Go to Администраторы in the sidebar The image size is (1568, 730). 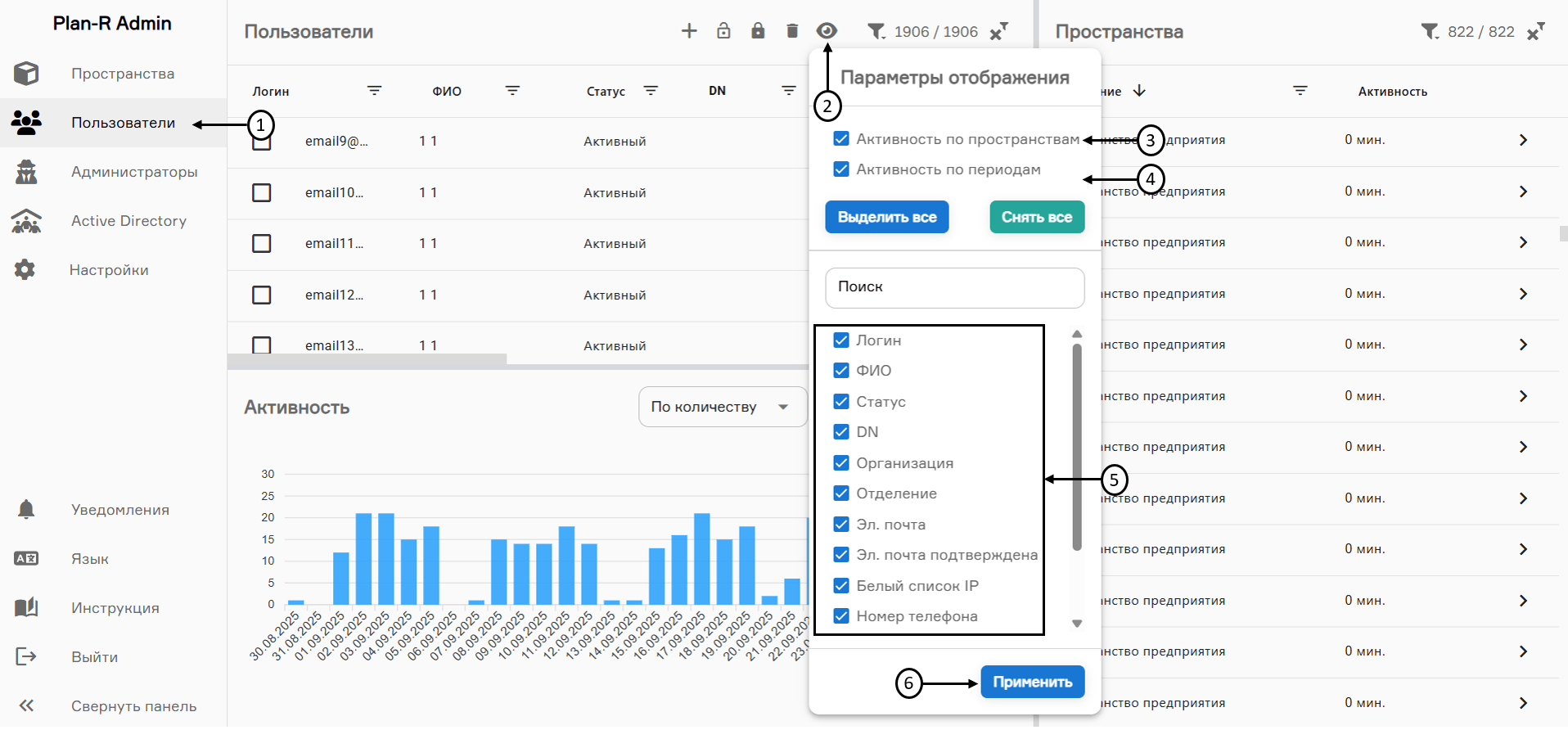click(134, 172)
